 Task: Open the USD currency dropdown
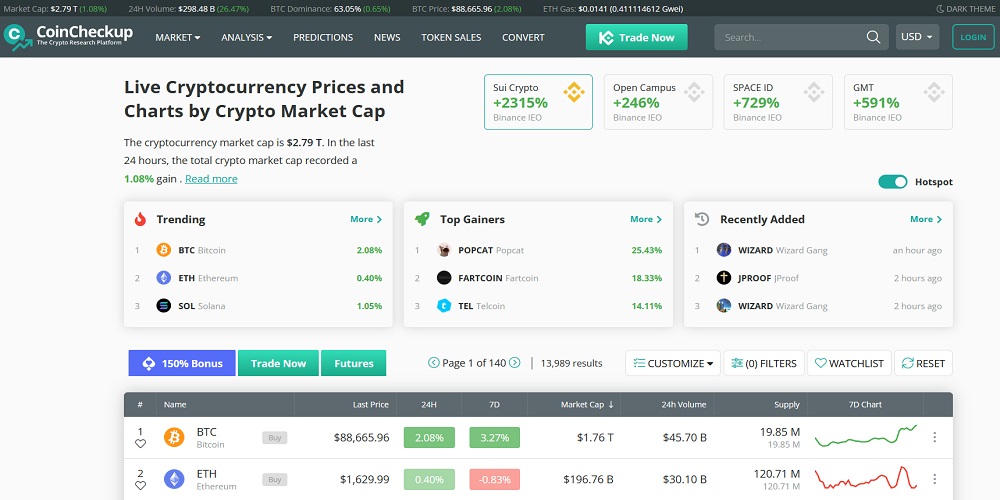coord(917,37)
